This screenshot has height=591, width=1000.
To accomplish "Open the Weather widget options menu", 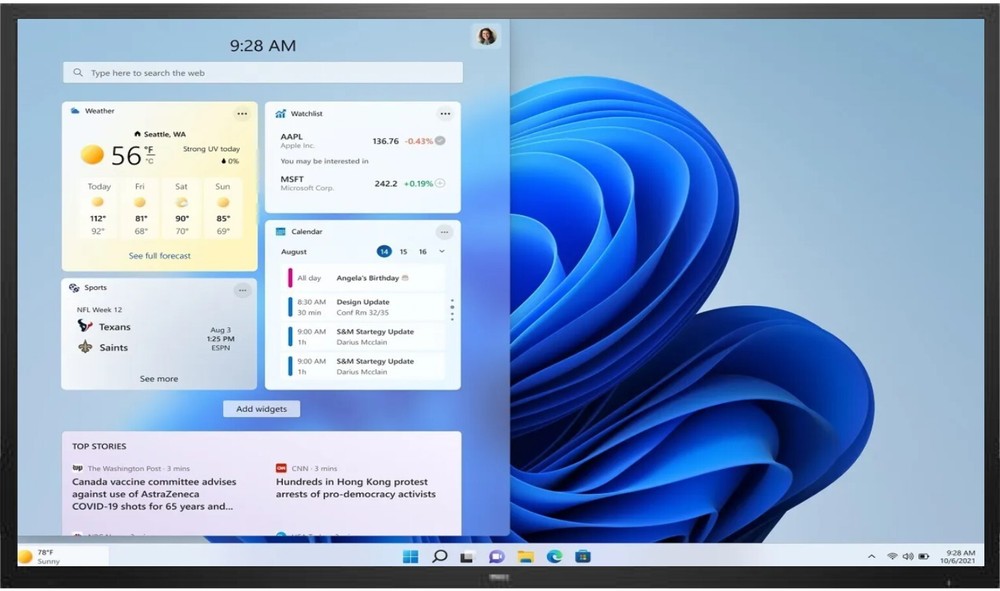I will (242, 113).
